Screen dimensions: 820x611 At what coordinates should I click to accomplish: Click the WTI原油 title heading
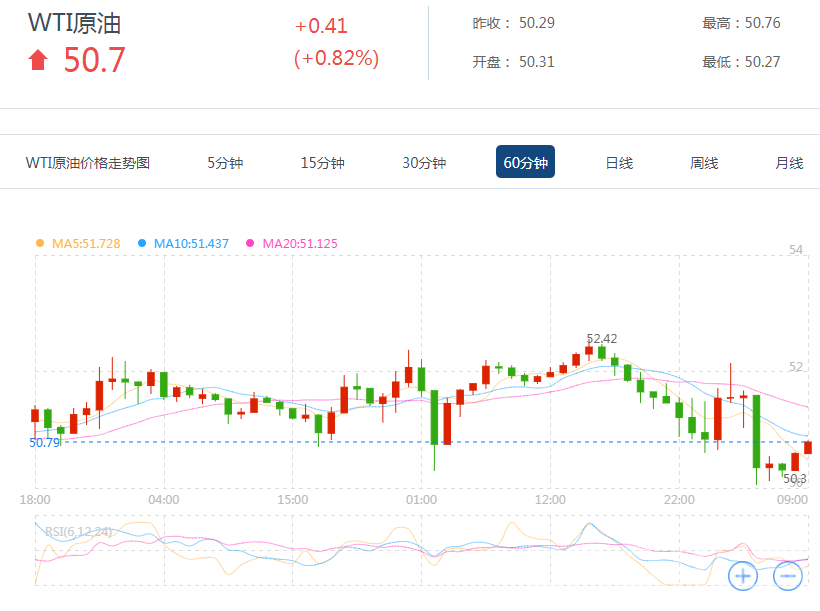[x=74, y=24]
